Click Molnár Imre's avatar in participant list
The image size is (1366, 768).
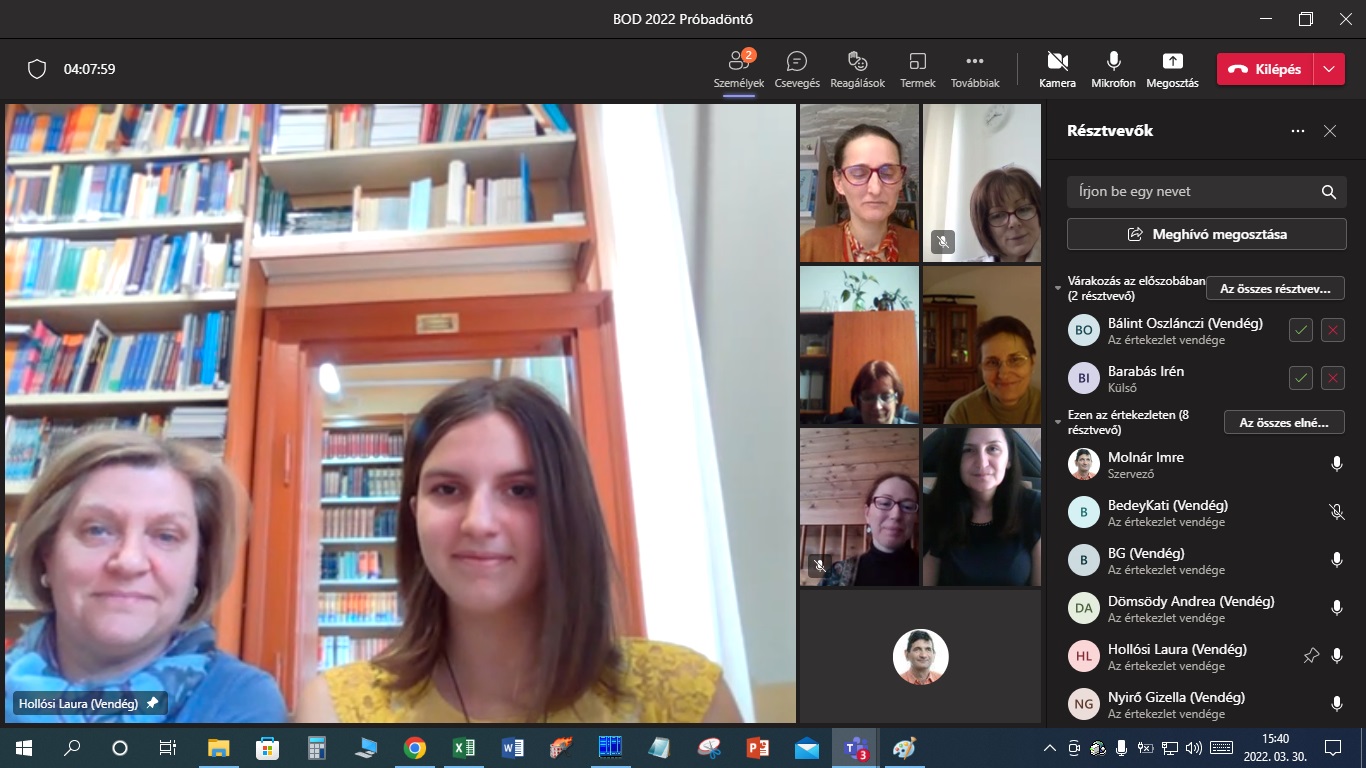[1084, 464]
